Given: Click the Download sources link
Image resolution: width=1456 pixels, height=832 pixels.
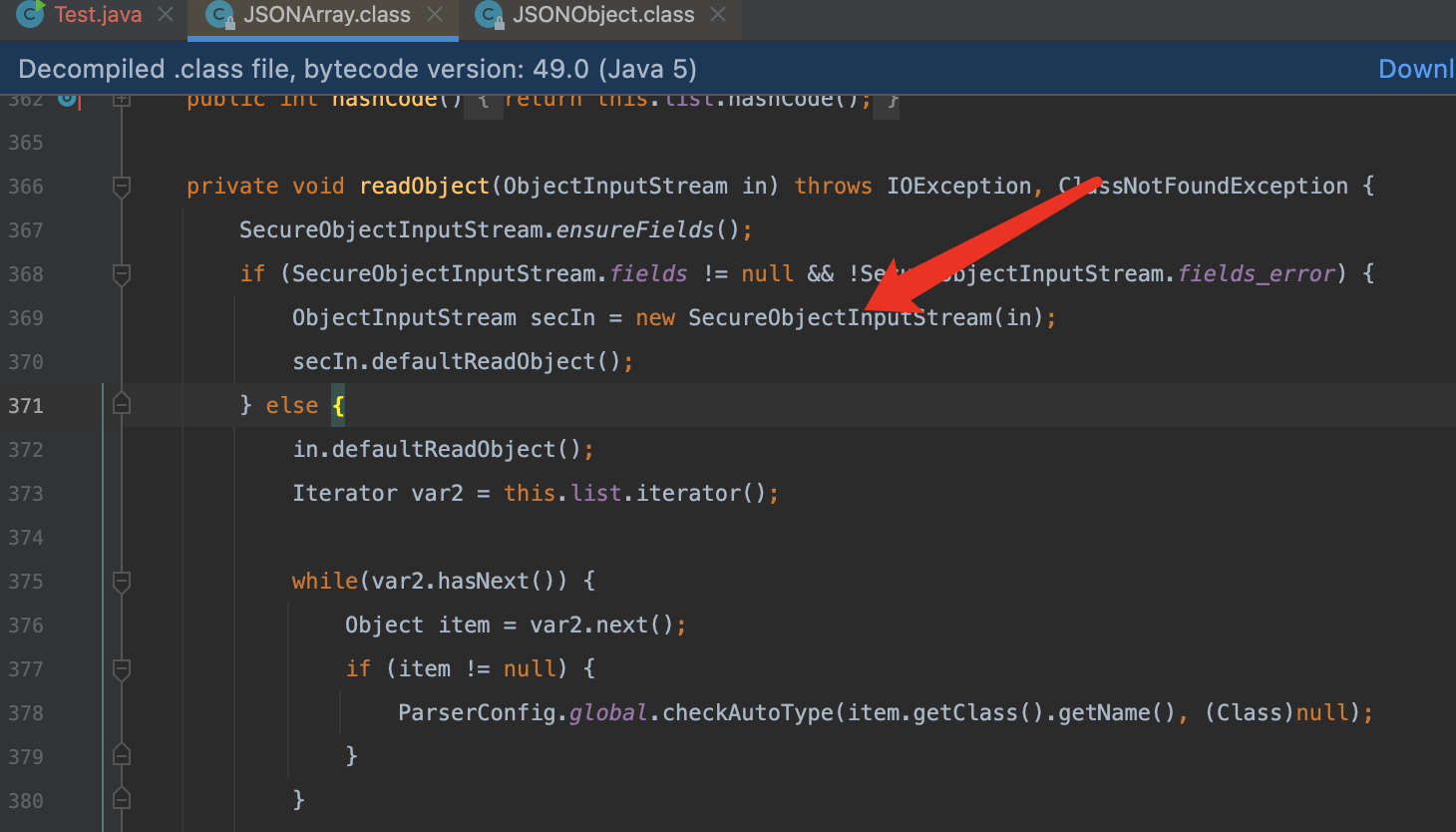Looking at the screenshot, I should pos(1416,69).
